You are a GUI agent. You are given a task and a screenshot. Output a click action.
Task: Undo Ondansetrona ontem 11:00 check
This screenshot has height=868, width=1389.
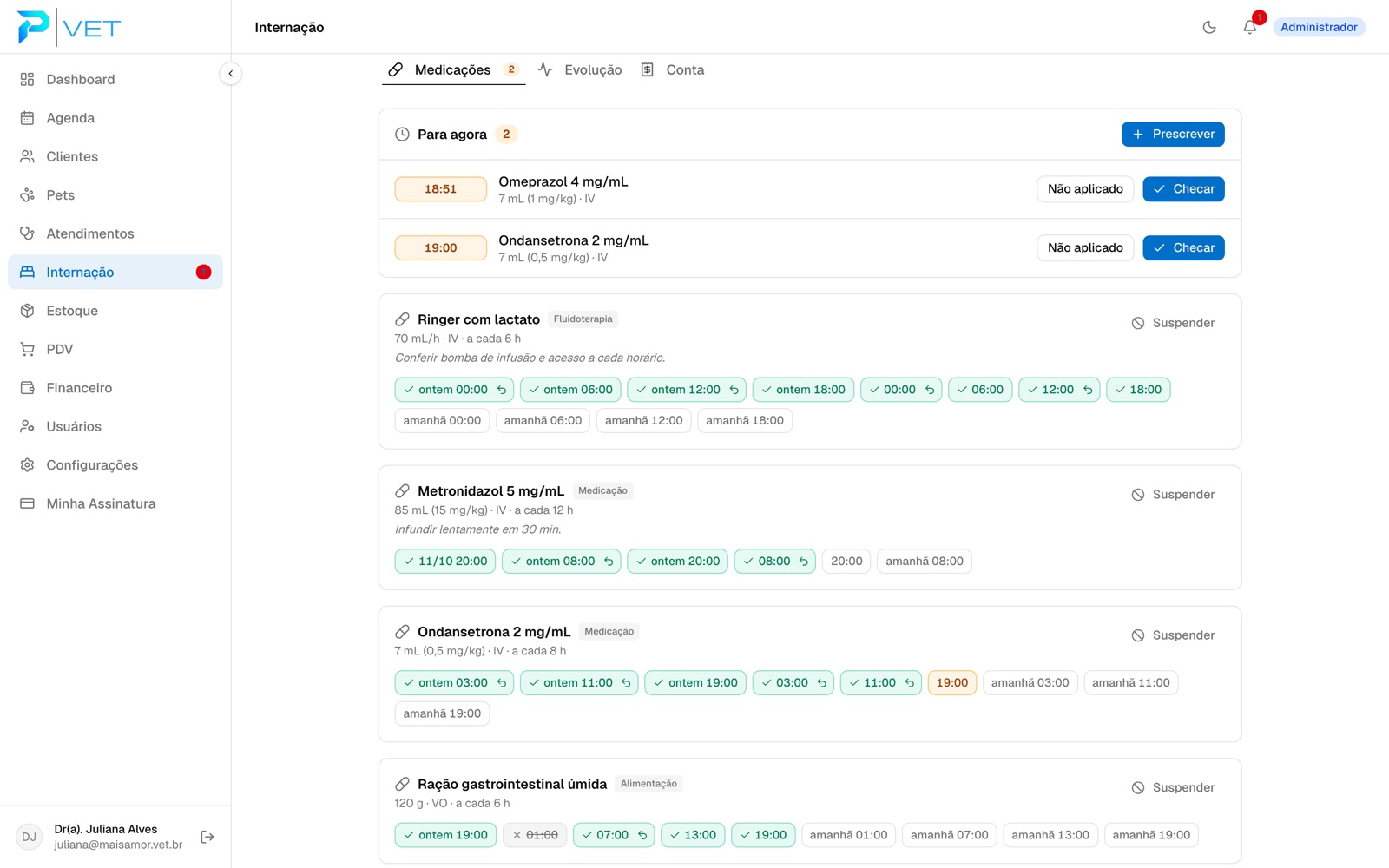[x=626, y=683]
